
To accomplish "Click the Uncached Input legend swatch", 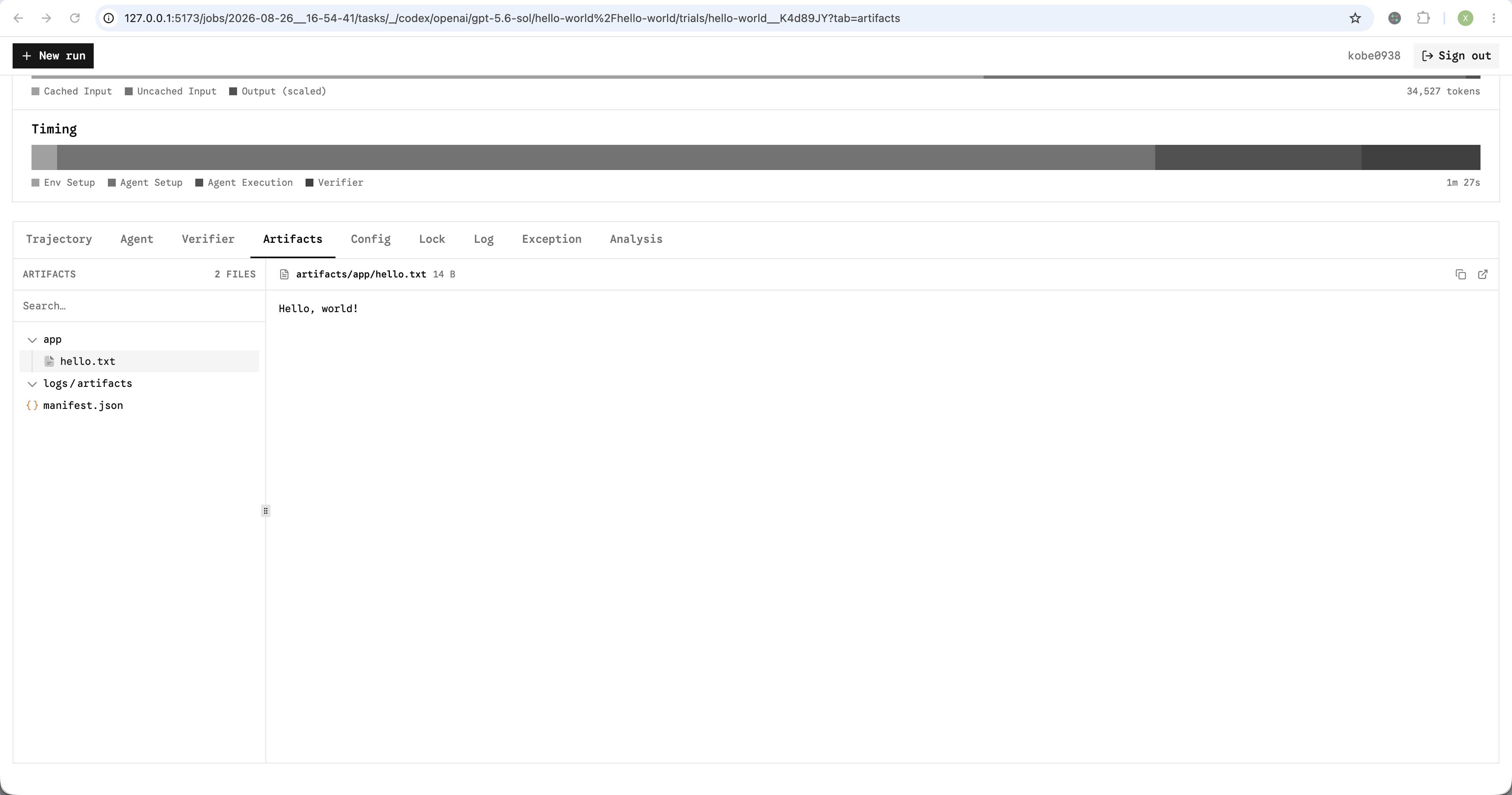I will click(x=128, y=91).
